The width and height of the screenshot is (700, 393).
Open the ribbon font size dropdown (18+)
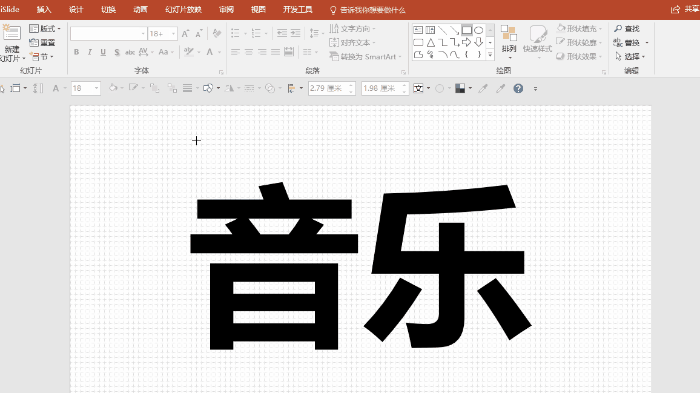pos(173,33)
